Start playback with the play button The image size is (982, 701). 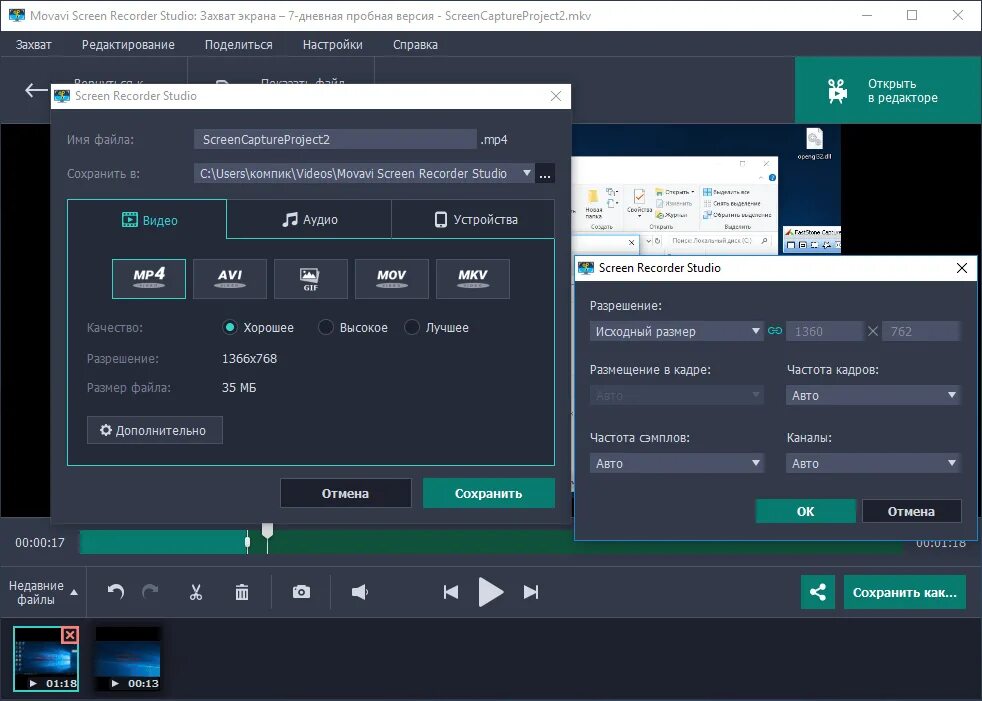pyautogui.click(x=490, y=592)
